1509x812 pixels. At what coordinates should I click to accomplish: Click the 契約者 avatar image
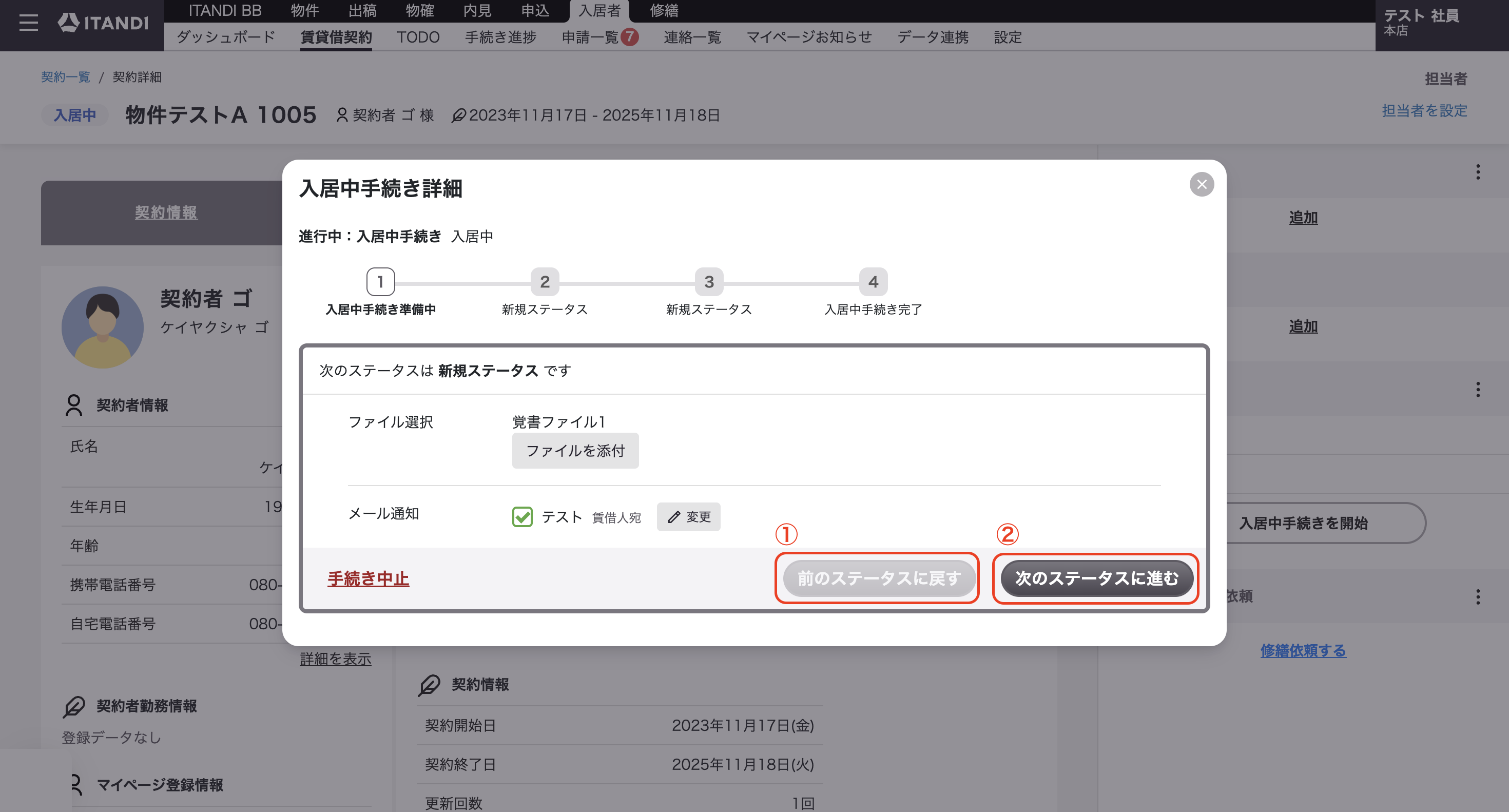click(x=103, y=327)
